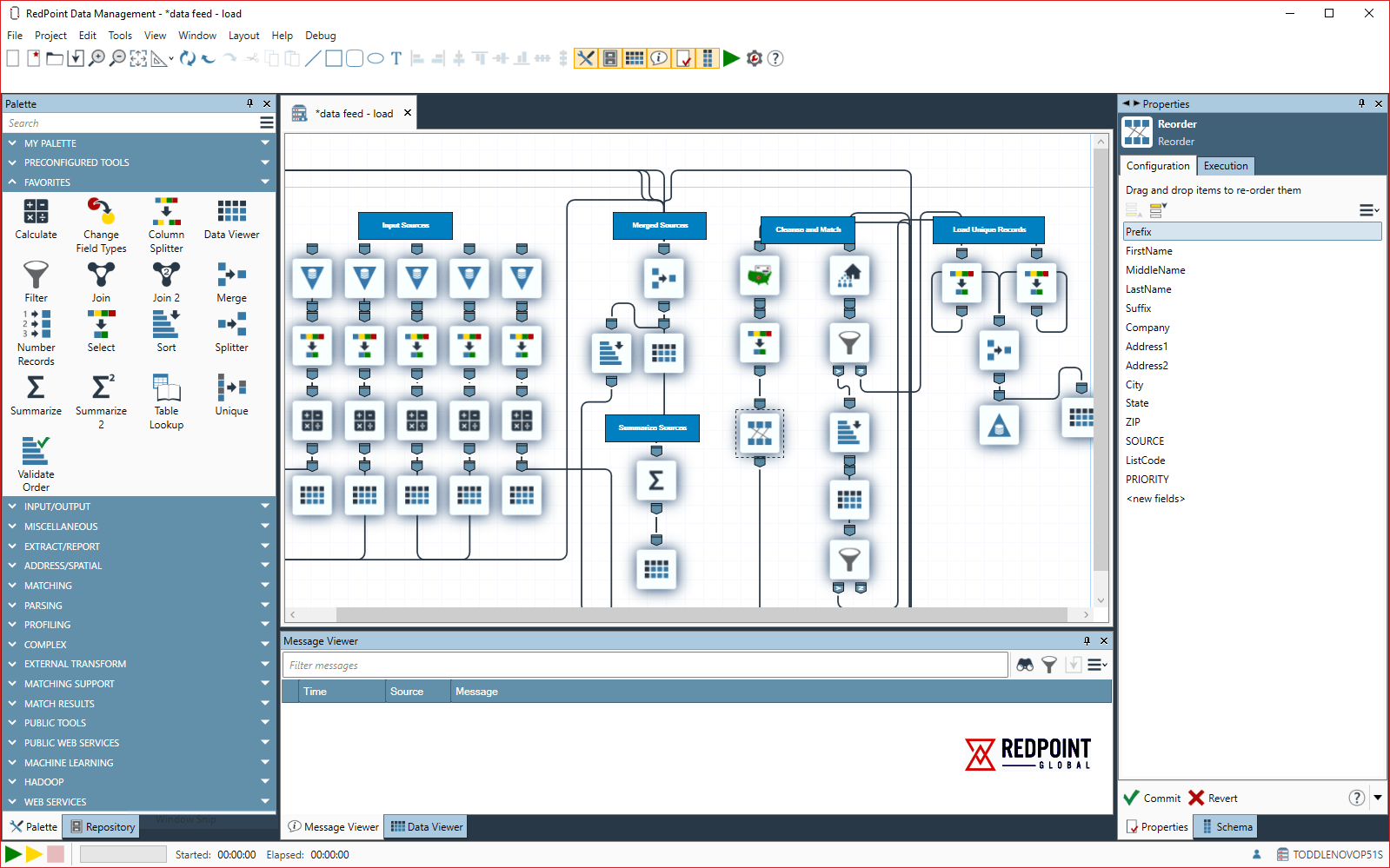Image resolution: width=1390 pixels, height=868 pixels.
Task: Click the zoom in magnifier toolbar icon
Action: (x=96, y=58)
